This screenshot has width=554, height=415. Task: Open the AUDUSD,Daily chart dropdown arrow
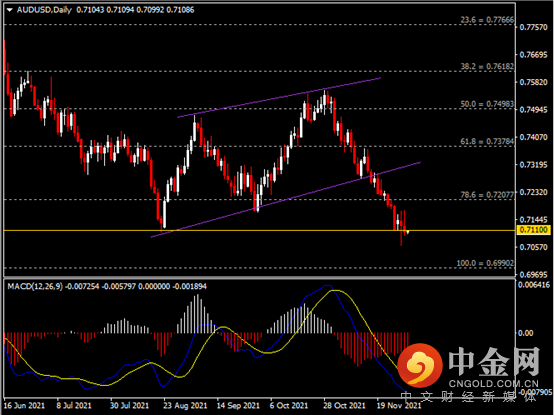(10, 10)
